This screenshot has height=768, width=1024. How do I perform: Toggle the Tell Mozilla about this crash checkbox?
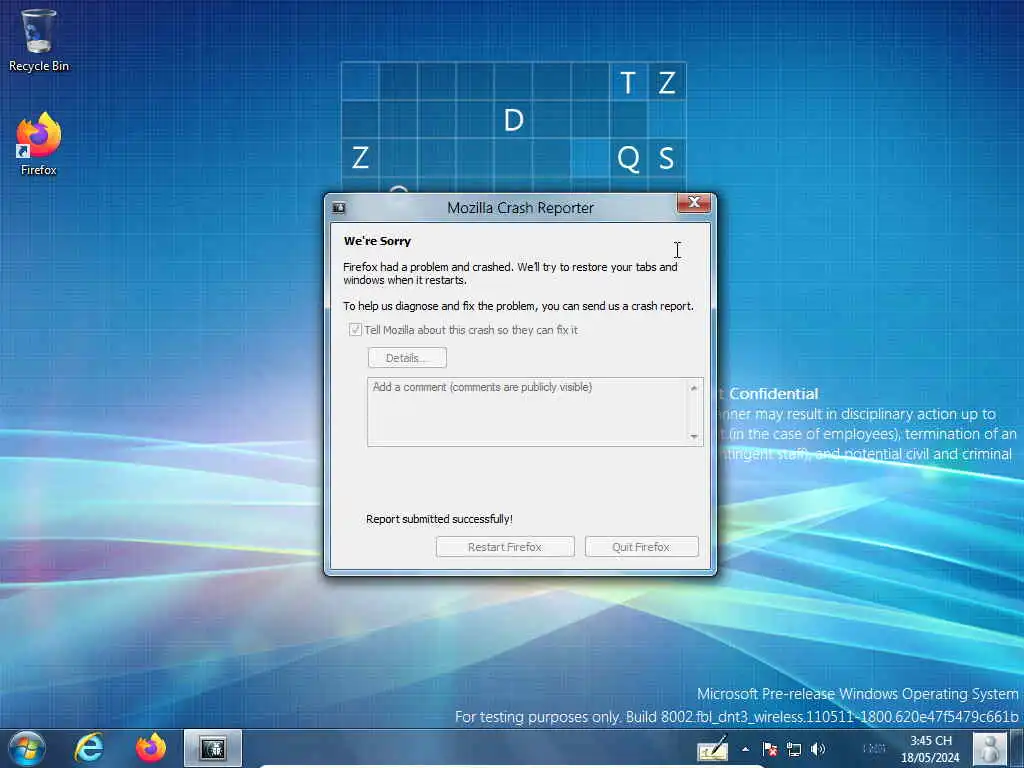click(x=355, y=330)
